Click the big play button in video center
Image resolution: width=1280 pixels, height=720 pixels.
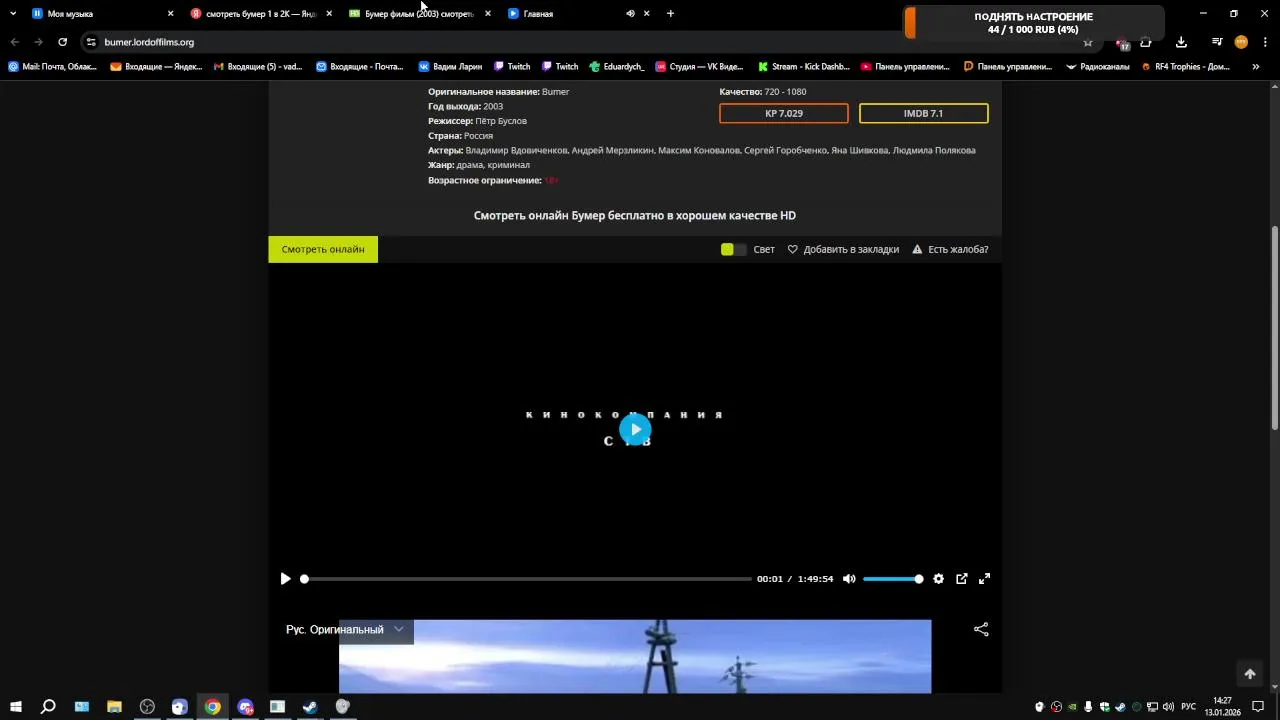click(x=635, y=430)
